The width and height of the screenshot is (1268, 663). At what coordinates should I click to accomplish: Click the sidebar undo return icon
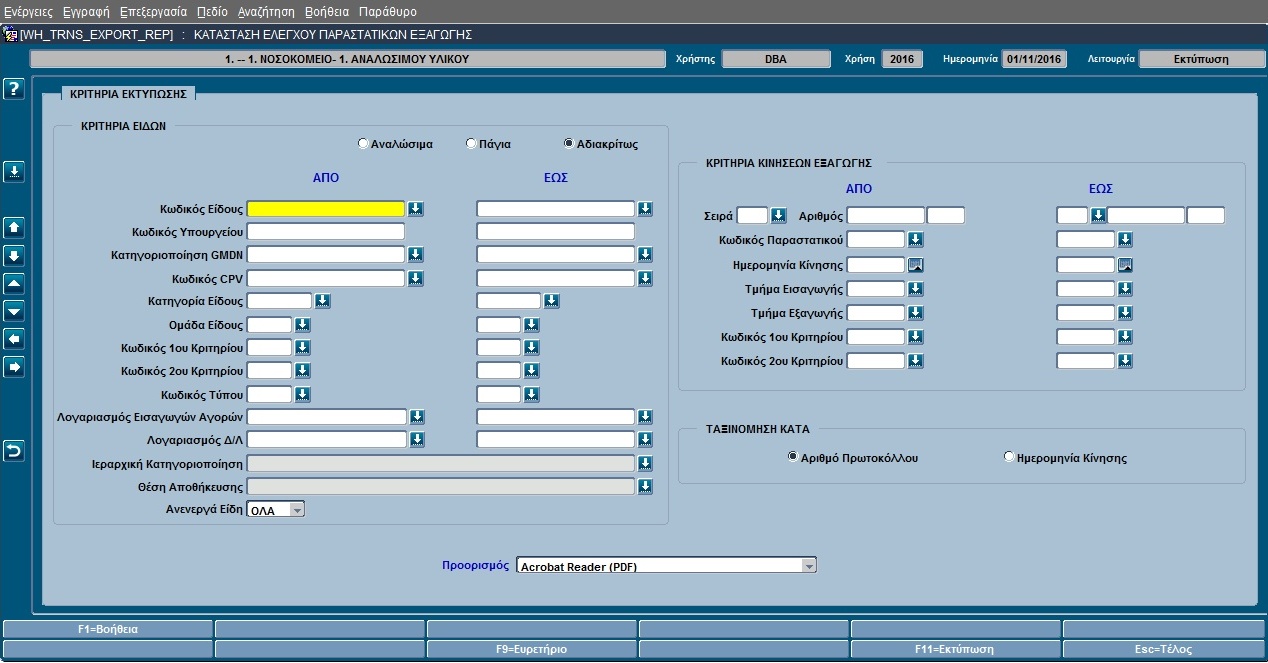pos(14,451)
